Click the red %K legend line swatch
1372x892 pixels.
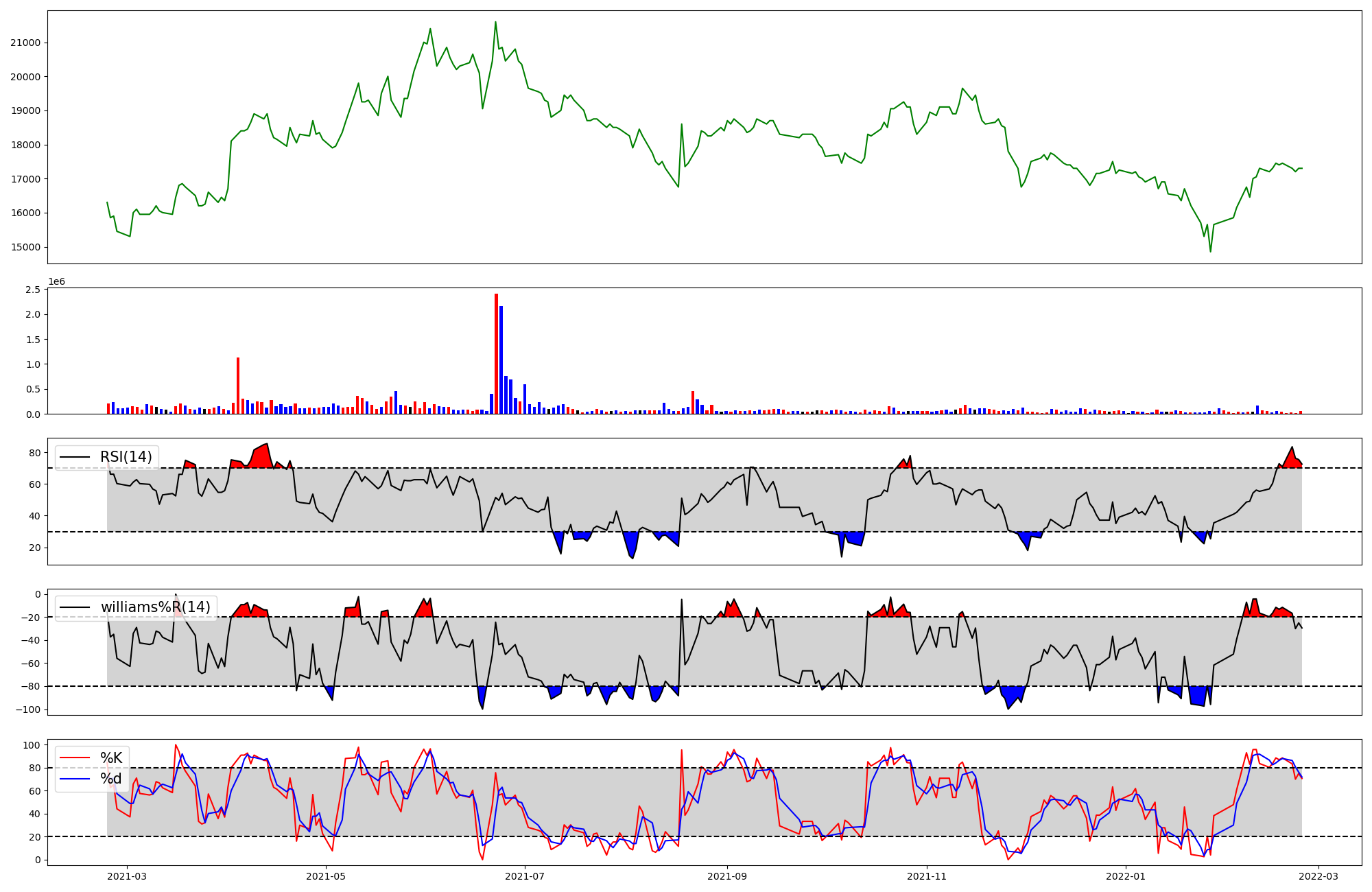75,758
